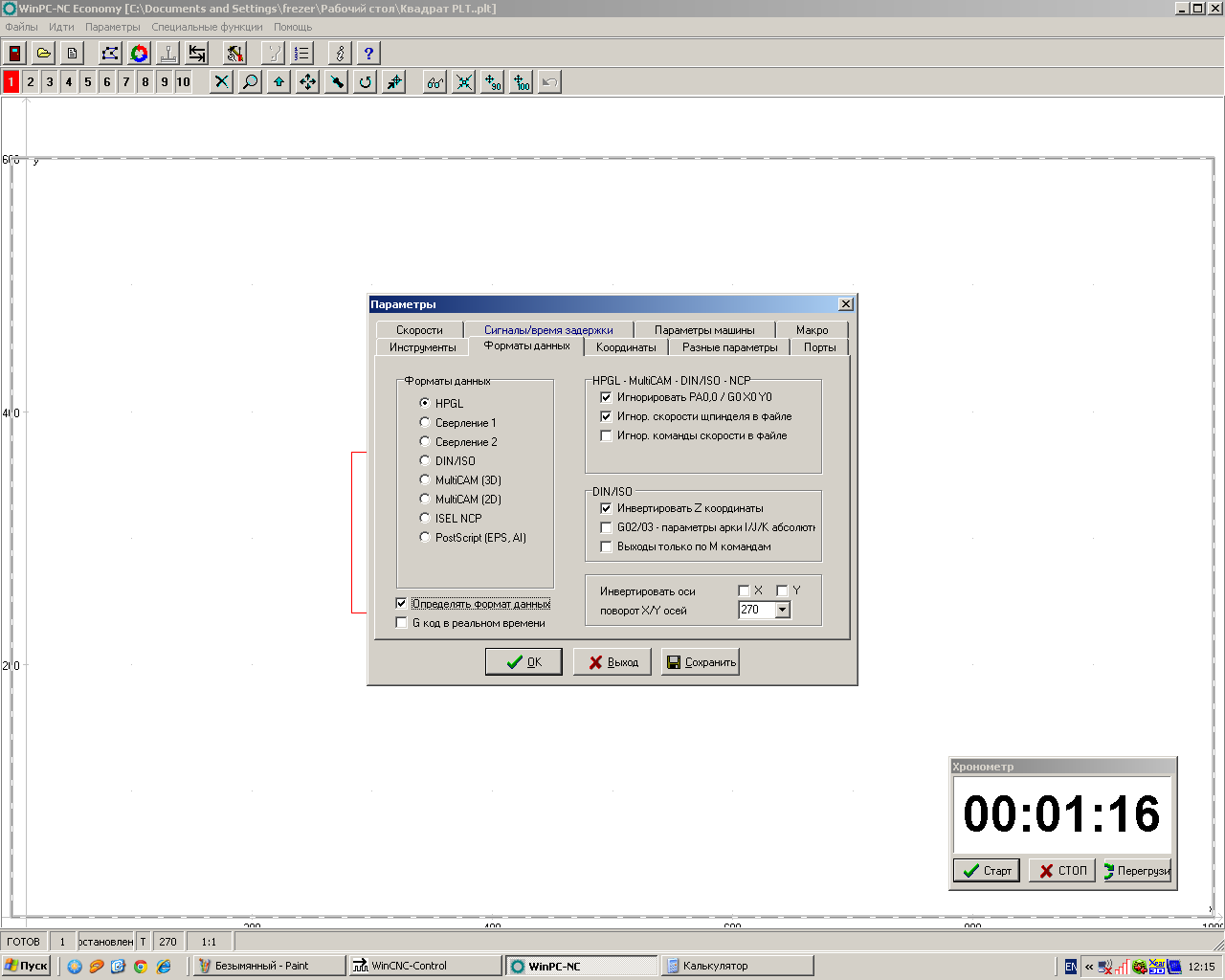Viewport: 1225px width, 980px height.
Task: Click СТОП in the Хронометр window
Action: click(x=1062, y=870)
